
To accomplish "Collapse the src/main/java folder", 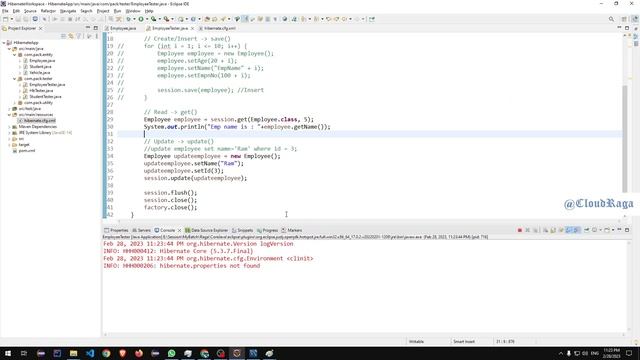I will [9, 49].
